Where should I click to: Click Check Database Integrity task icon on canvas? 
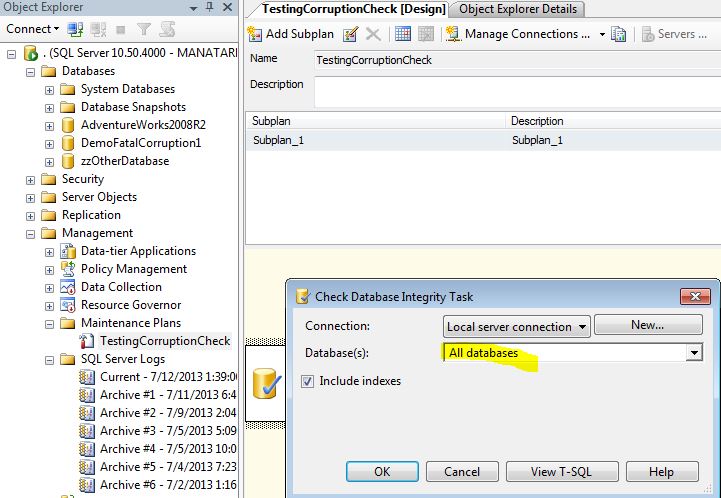pyautogui.click(x=267, y=384)
